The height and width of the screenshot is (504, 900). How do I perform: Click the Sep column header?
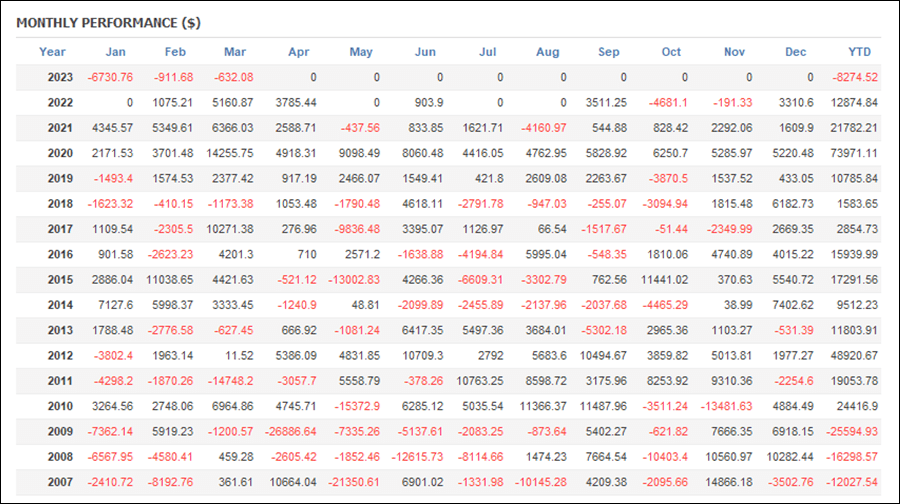tap(608, 52)
